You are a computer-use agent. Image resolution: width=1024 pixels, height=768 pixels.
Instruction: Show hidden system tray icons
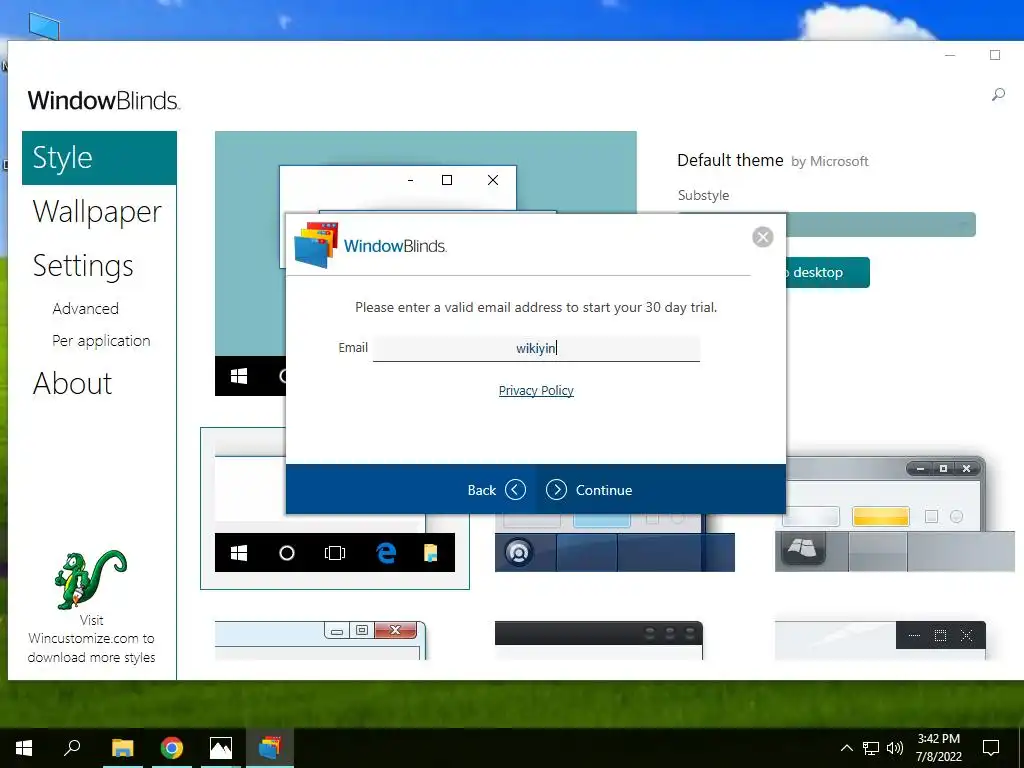coord(846,748)
